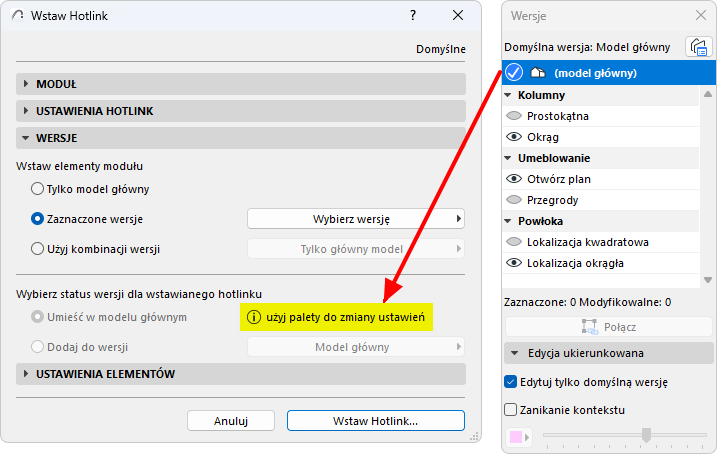Collapse the Kolumny group in Wersje
The height and width of the screenshot is (454, 717).
pos(509,95)
